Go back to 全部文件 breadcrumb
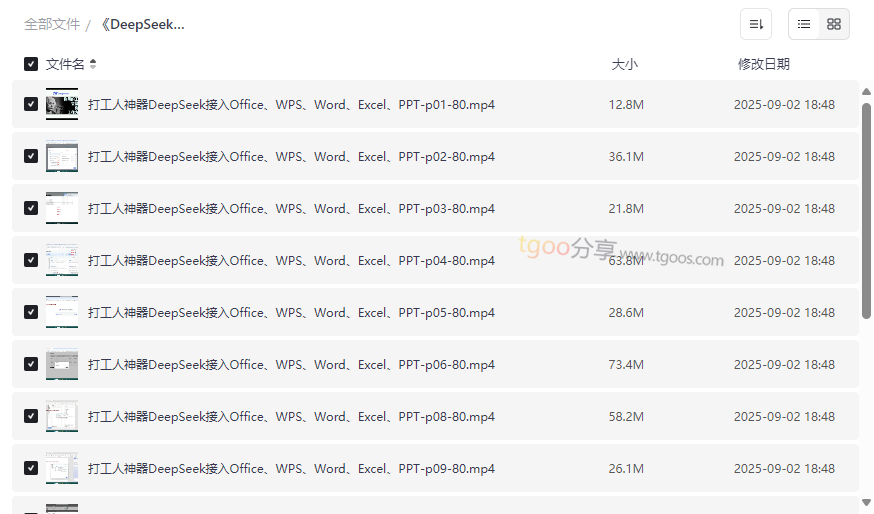The image size is (874, 514). 52,25
